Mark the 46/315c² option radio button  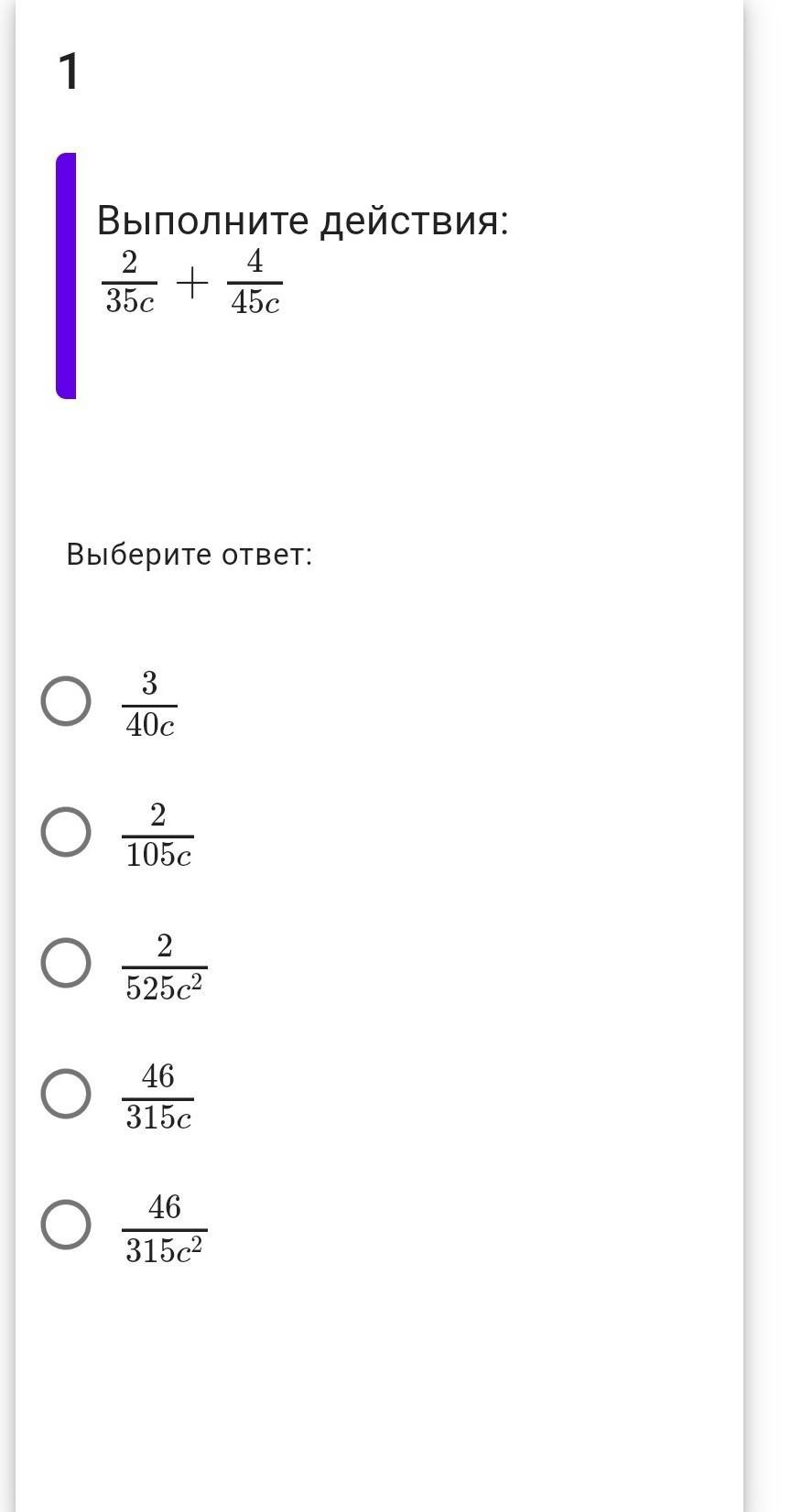coord(66,1226)
